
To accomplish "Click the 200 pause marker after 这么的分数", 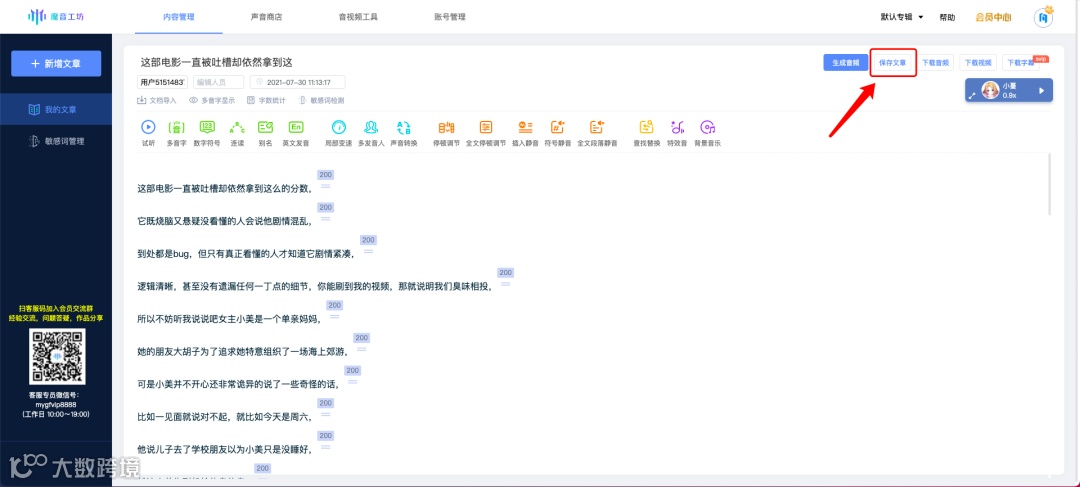I will click(x=326, y=175).
